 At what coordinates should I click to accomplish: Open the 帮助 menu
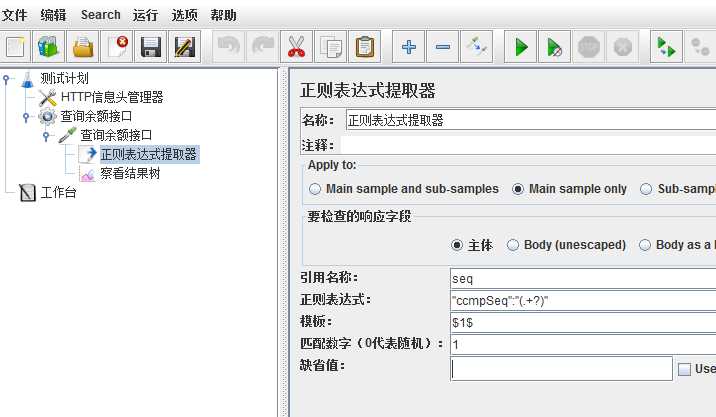pyautogui.click(x=223, y=15)
